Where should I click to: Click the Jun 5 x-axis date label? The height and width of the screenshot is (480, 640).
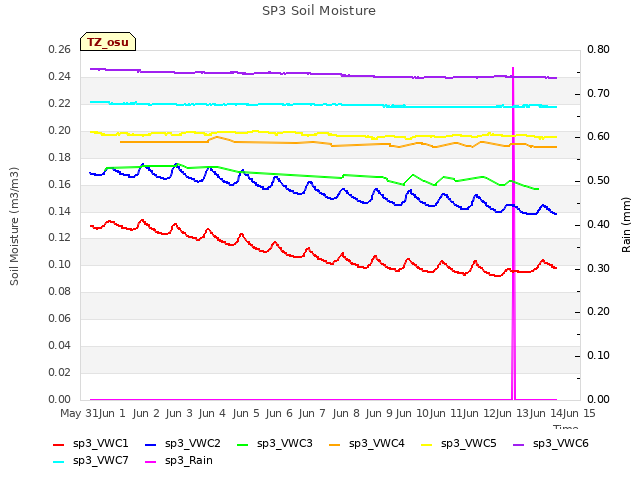(246, 413)
